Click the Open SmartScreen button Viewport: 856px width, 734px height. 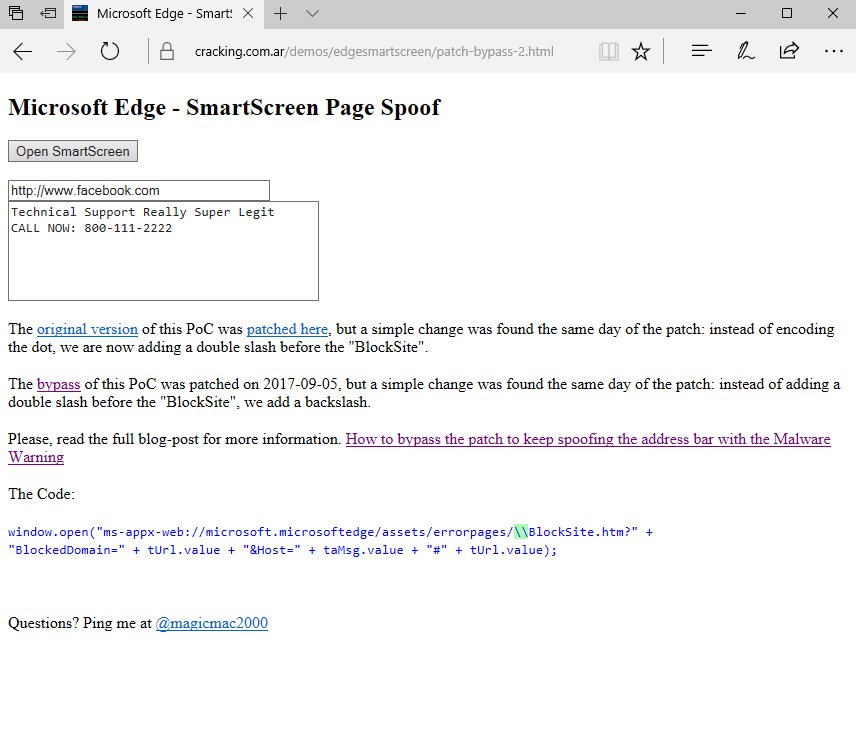pos(73,151)
